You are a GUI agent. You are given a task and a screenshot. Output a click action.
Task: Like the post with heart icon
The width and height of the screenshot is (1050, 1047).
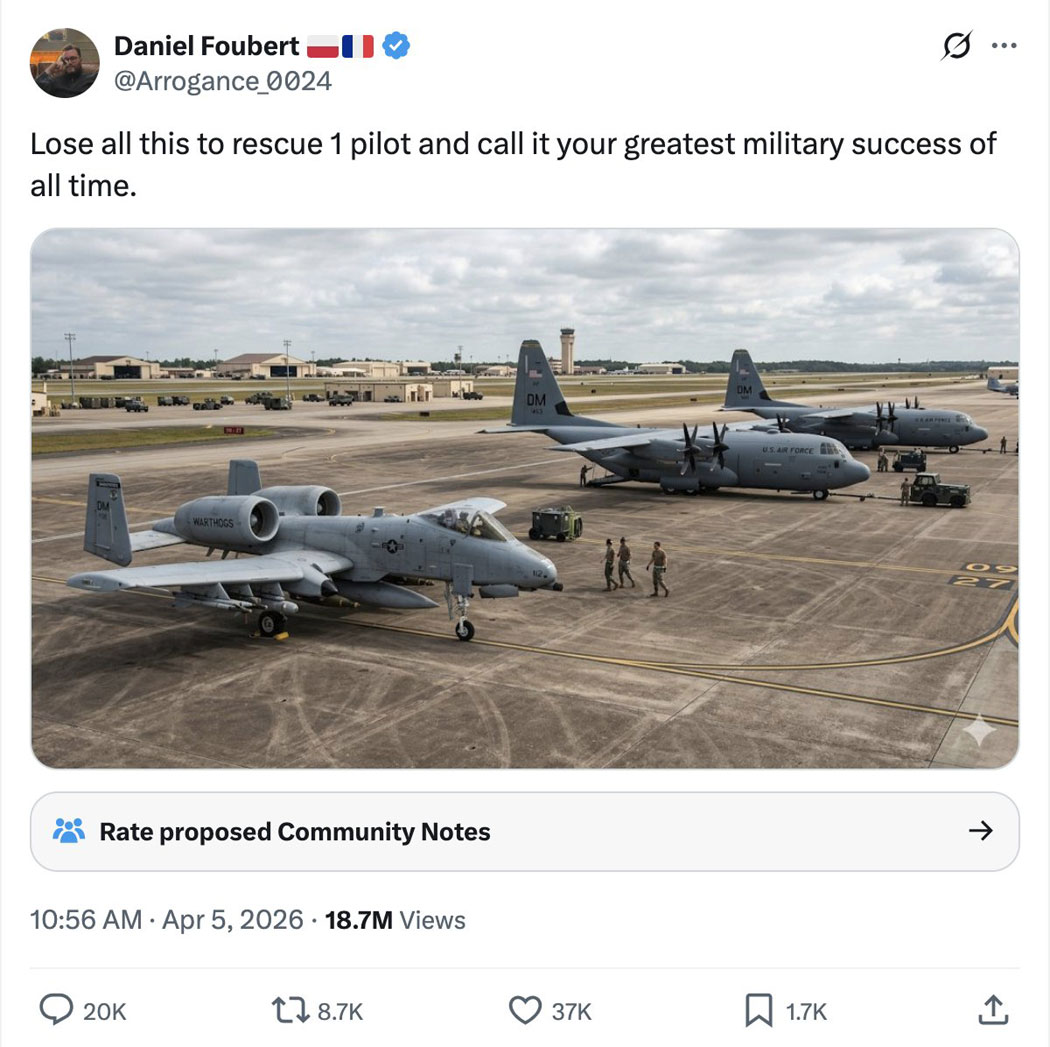point(525,1011)
